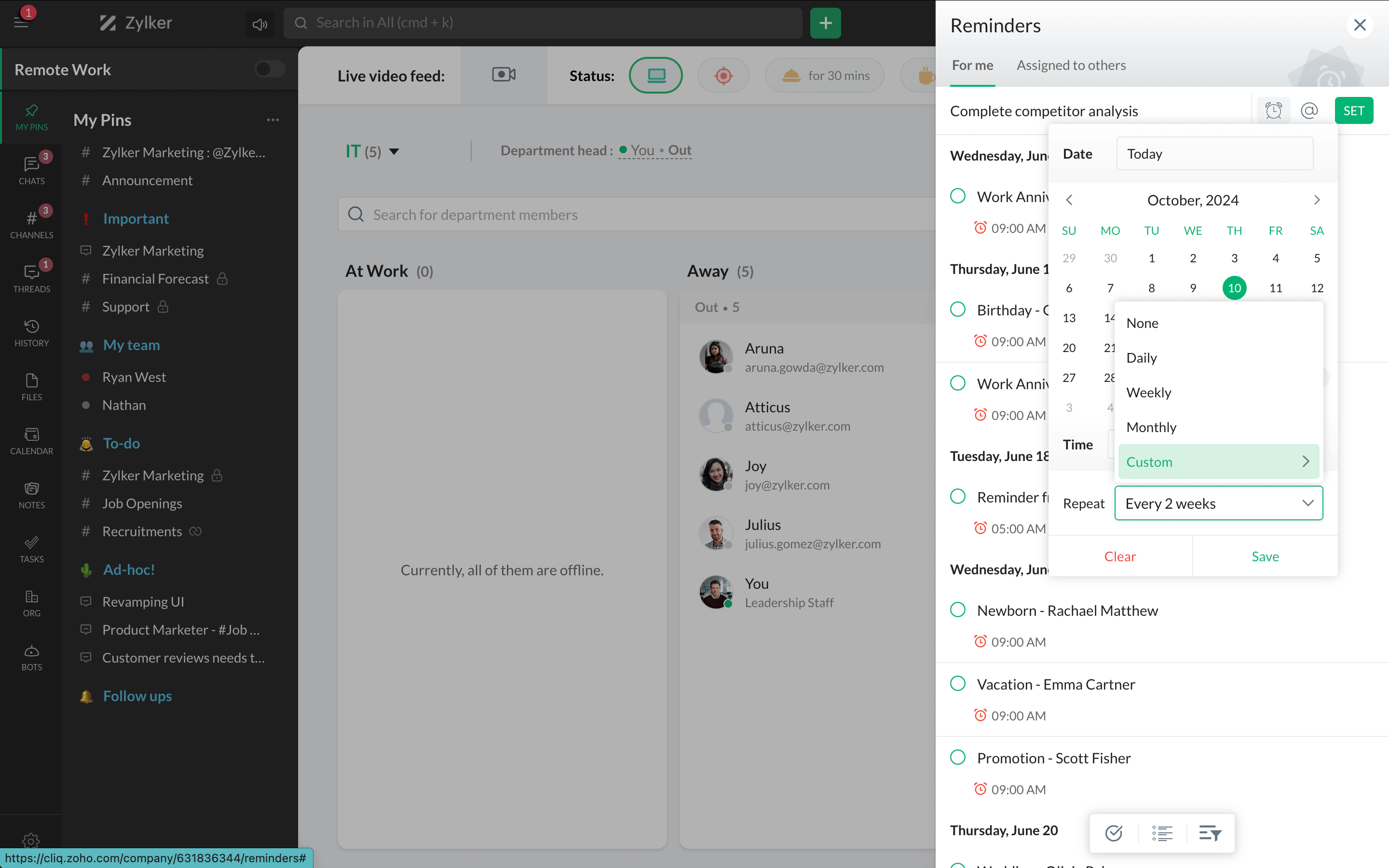This screenshot has width=1389, height=868.
Task: Expand the IT department members list
Action: tap(393, 150)
